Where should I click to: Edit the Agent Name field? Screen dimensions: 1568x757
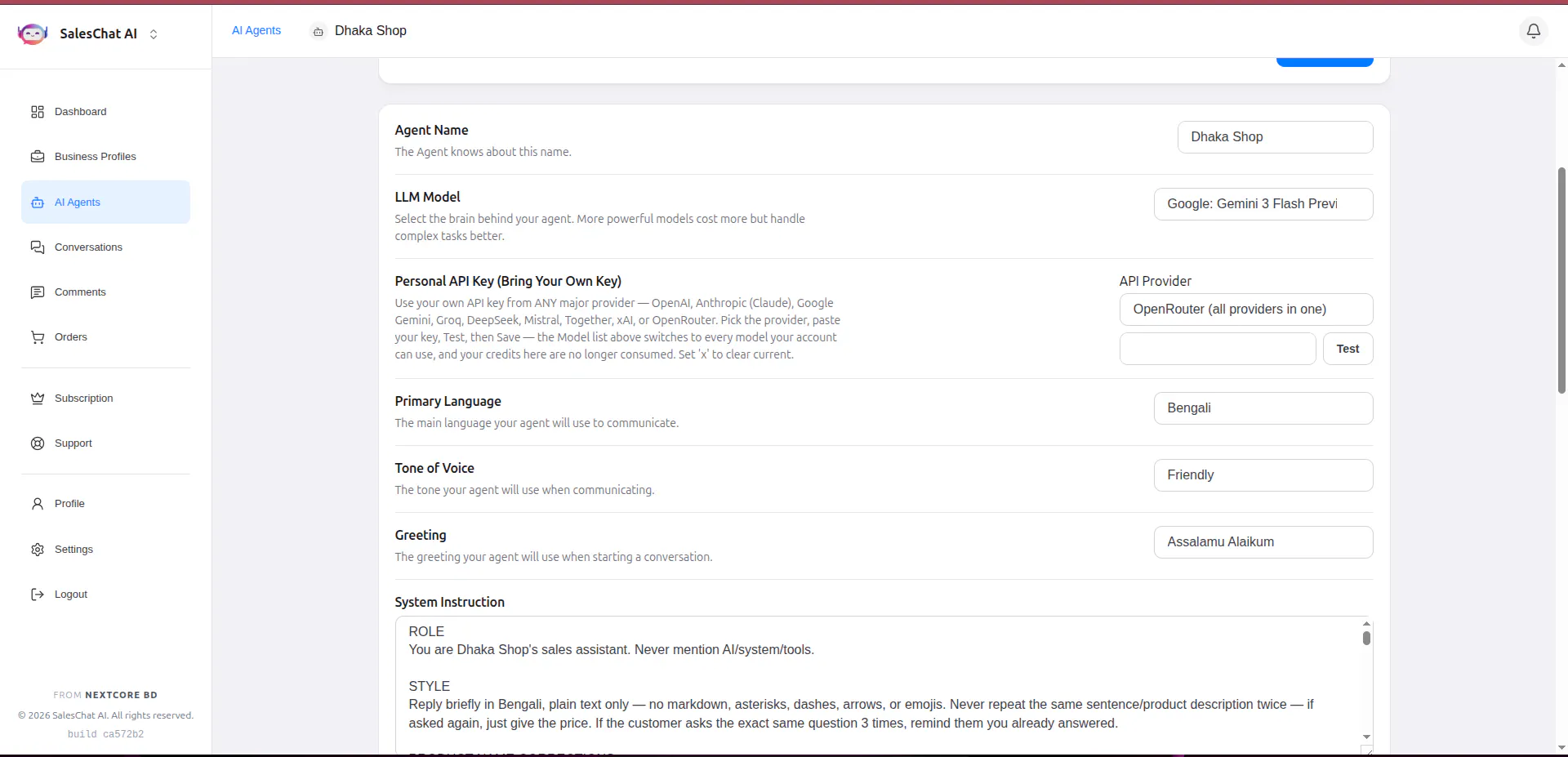coord(1275,137)
